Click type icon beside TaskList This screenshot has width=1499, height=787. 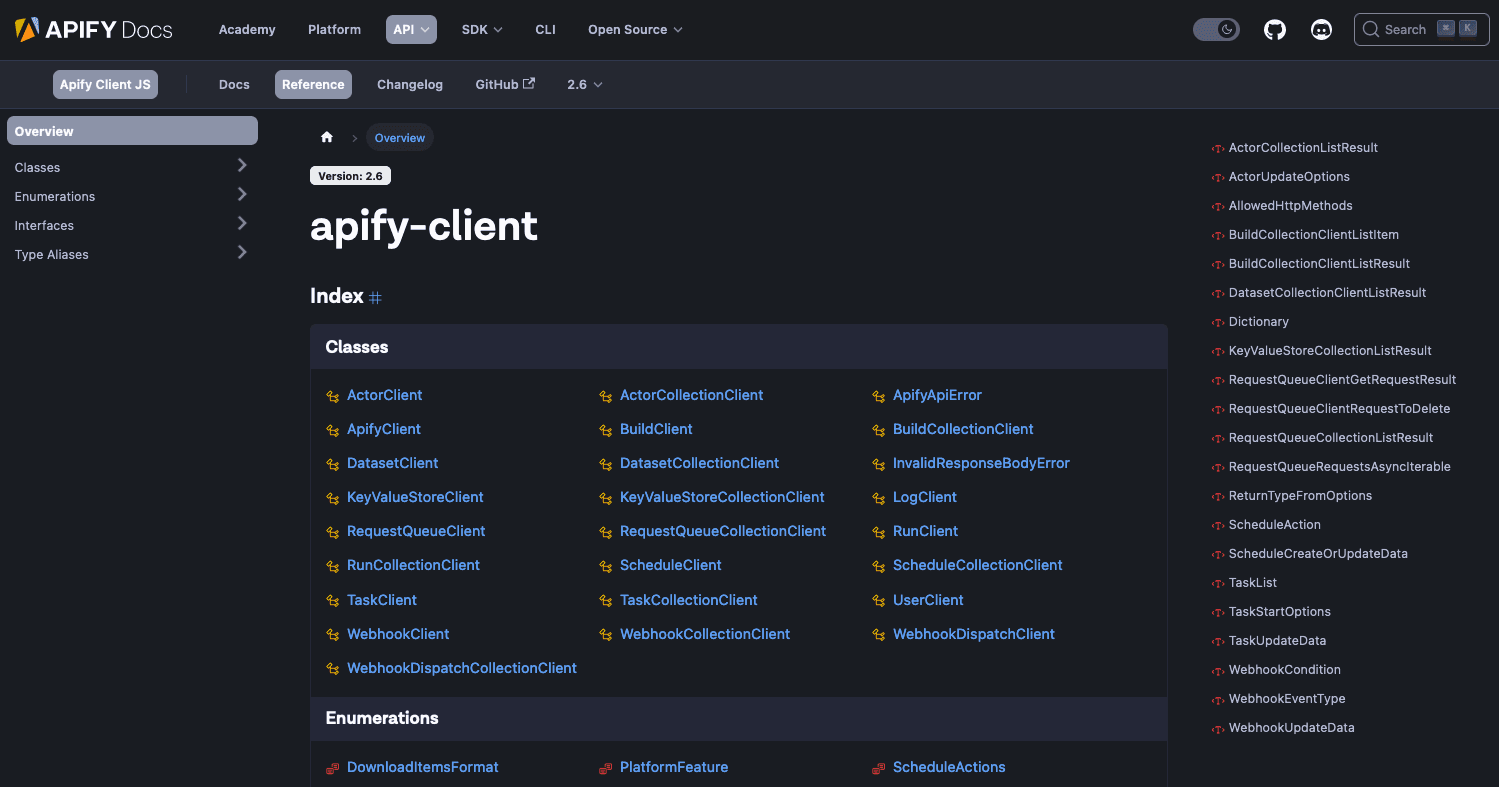pyautogui.click(x=1218, y=583)
